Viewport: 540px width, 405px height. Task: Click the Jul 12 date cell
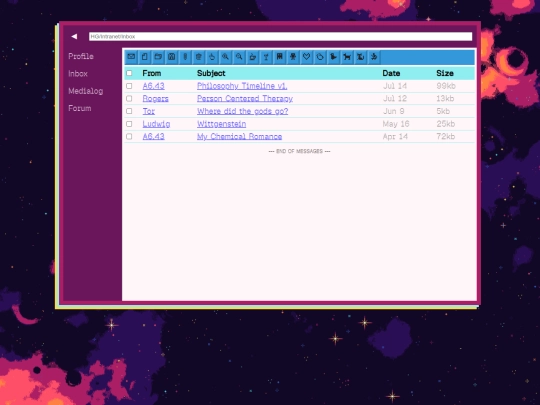(395, 98)
